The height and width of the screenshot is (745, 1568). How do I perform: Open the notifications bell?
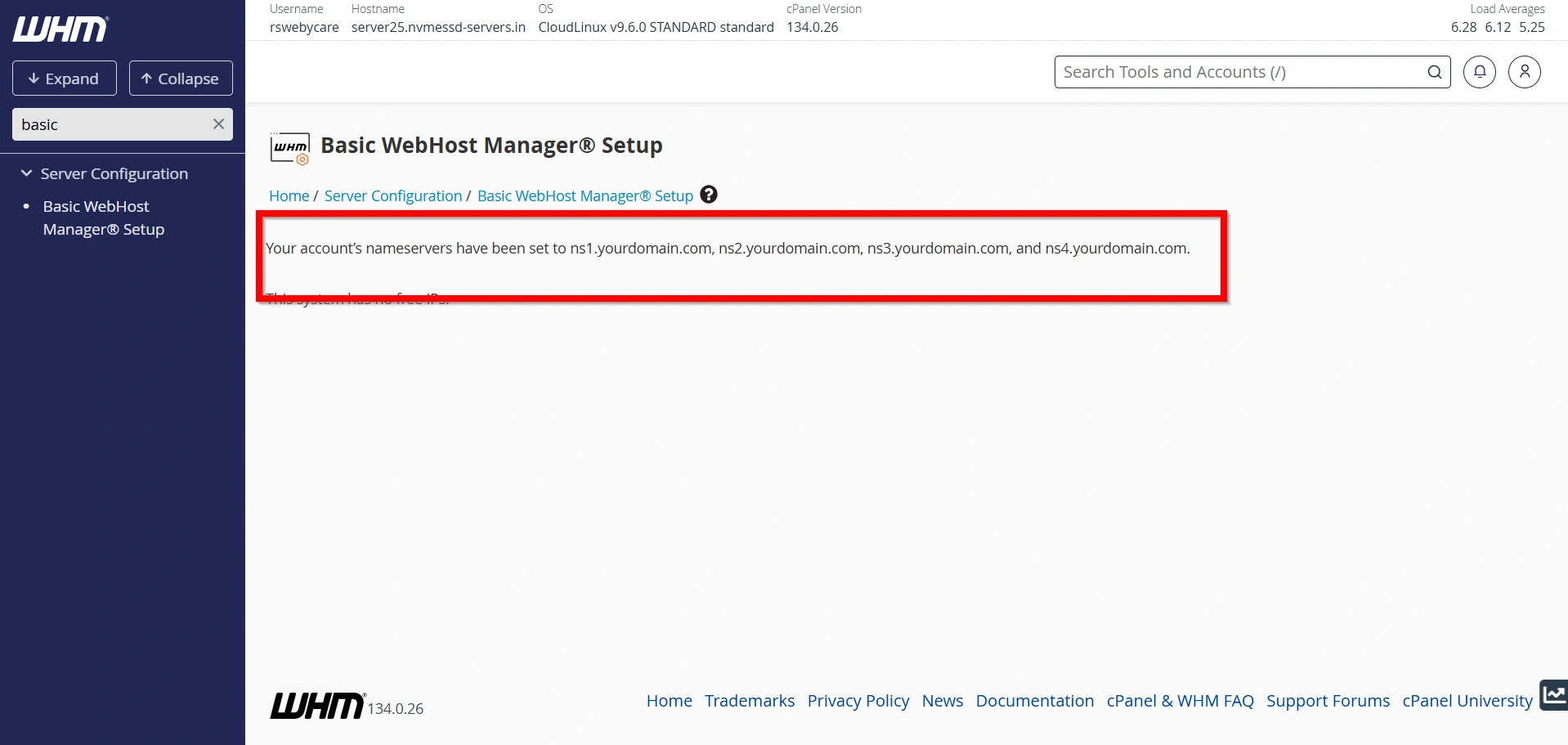[1480, 72]
